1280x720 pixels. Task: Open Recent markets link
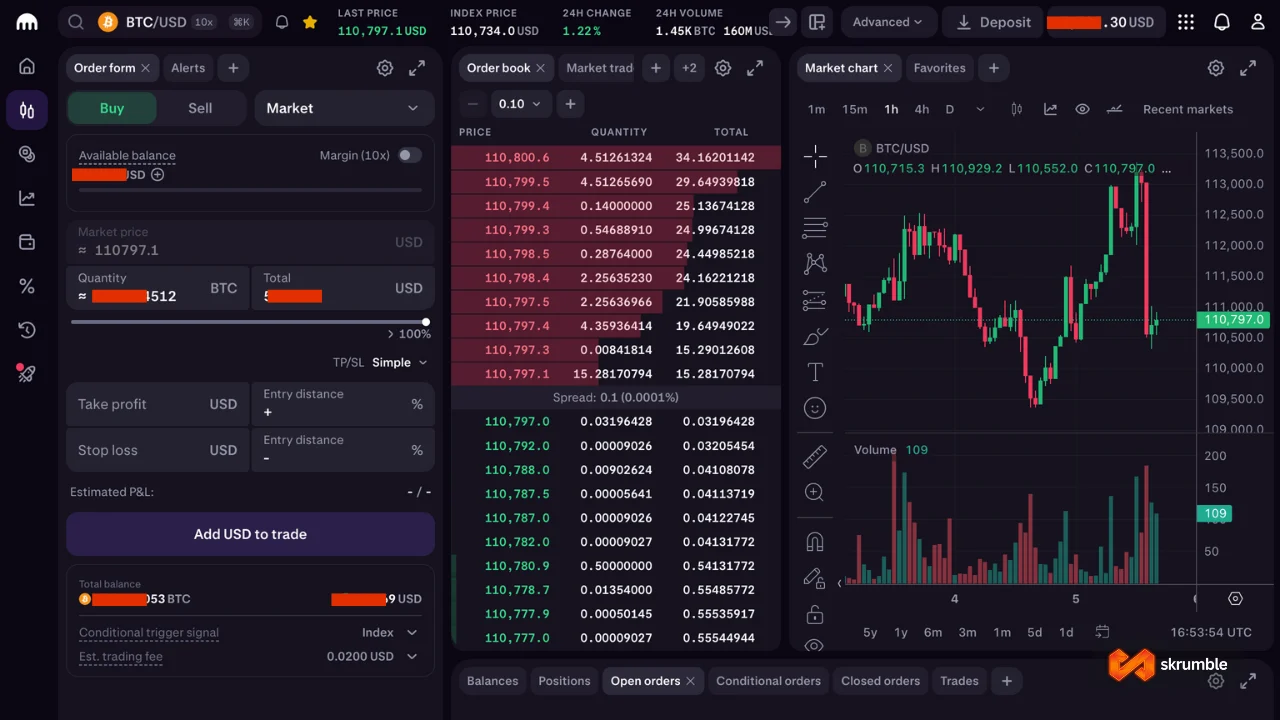1188,109
